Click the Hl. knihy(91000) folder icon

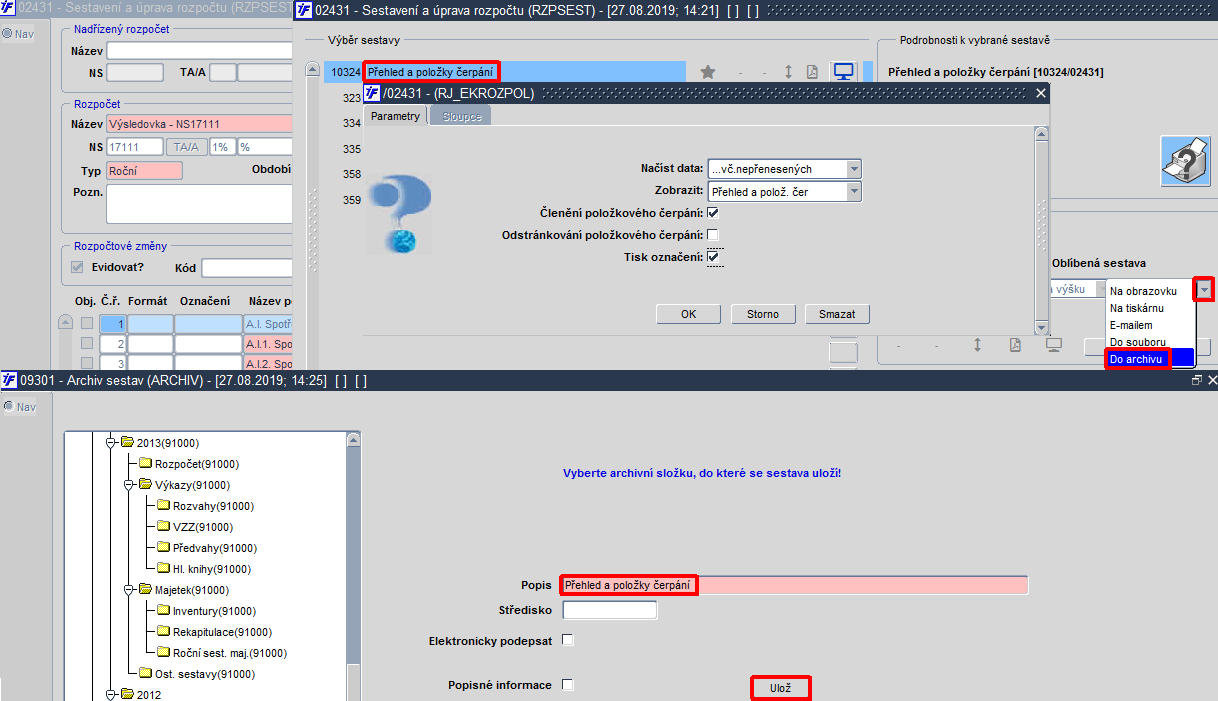164,568
